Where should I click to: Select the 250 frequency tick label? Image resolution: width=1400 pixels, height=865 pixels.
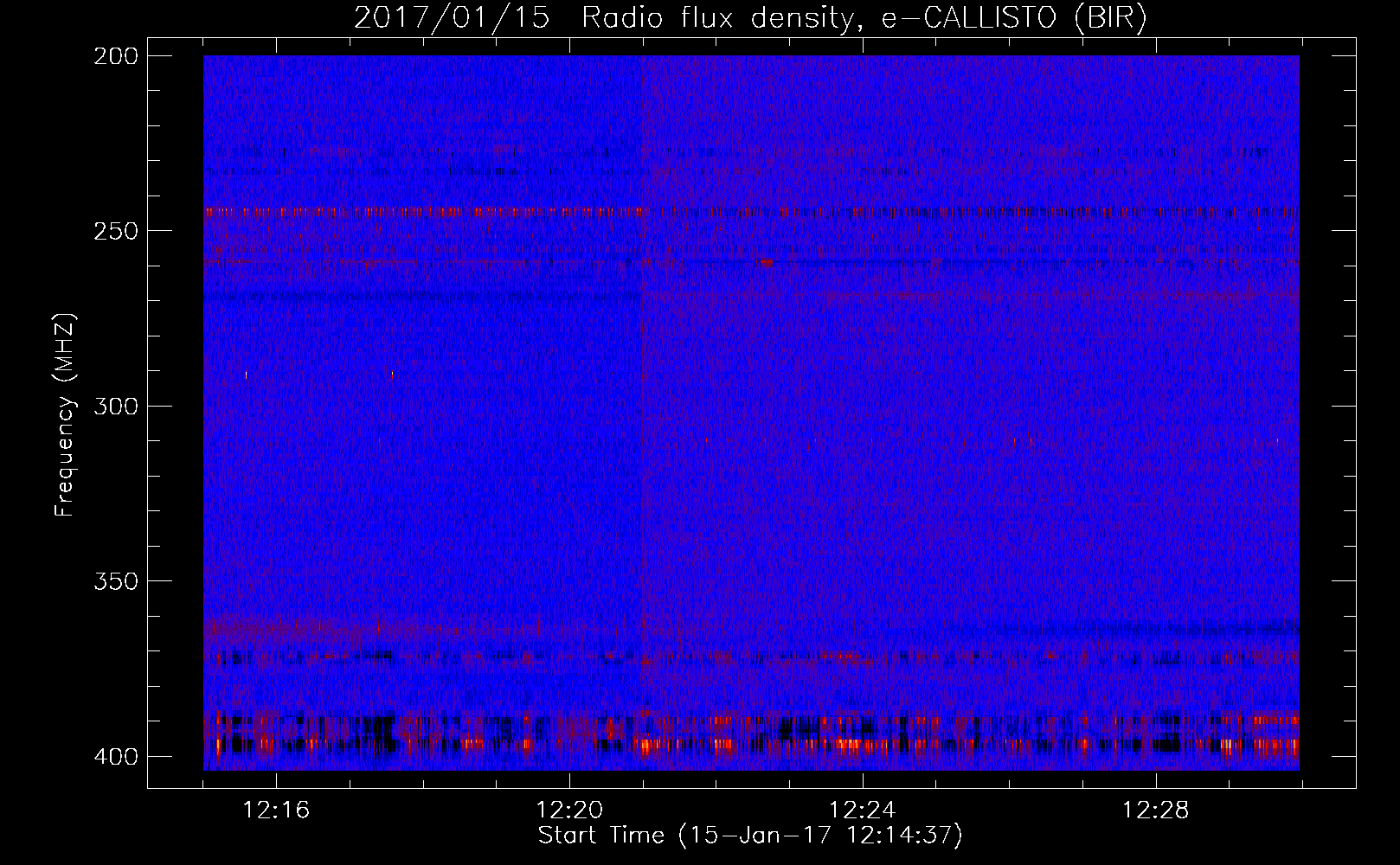116,231
